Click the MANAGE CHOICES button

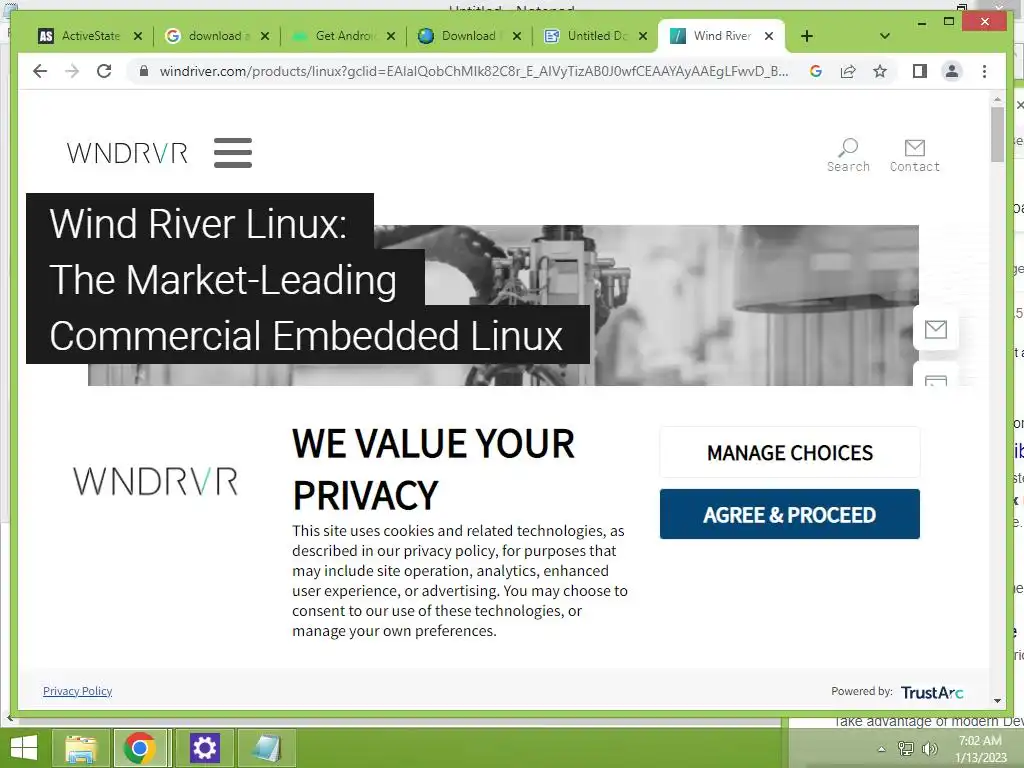point(790,453)
